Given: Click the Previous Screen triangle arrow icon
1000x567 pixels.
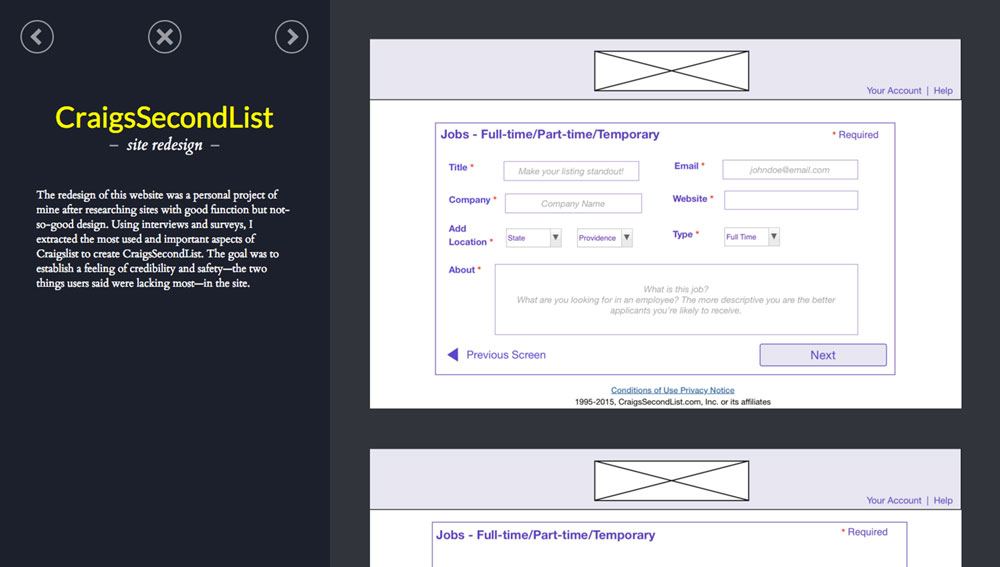Looking at the screenshot, I should coord(453,355).
